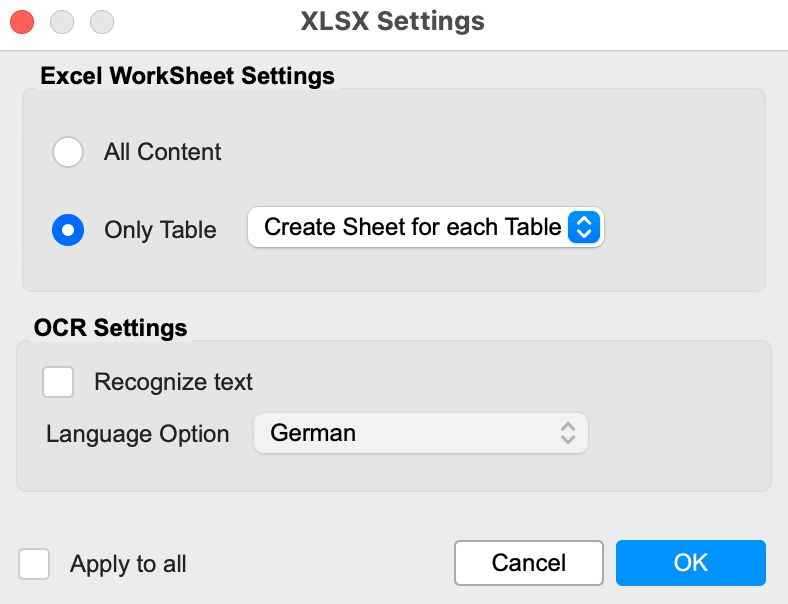Click the Recognize text label
This screenshot has height=604, width=788.
pyautogui.click(x=173, y=382)
